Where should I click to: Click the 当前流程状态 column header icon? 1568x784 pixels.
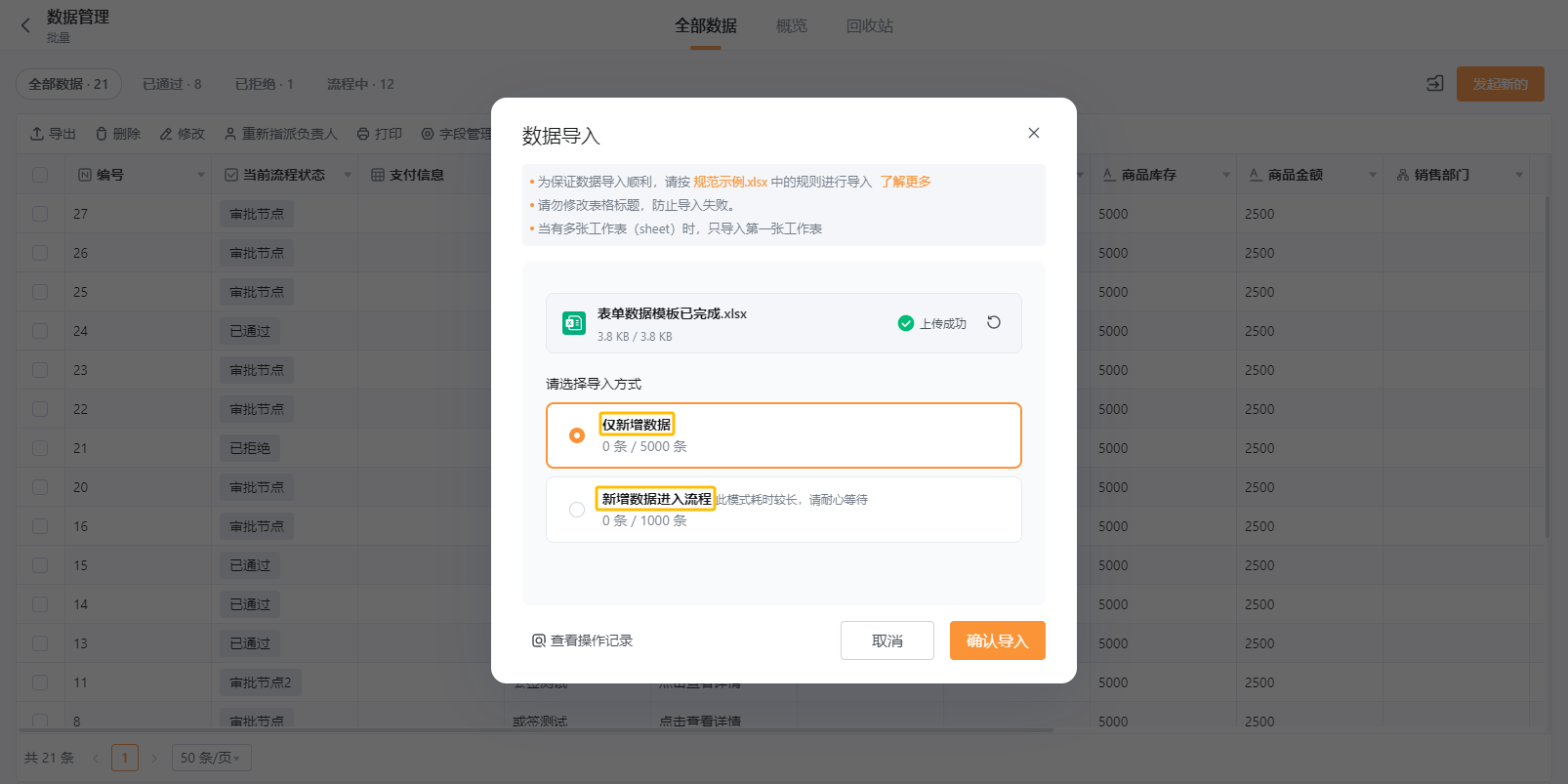coord(231,175)
